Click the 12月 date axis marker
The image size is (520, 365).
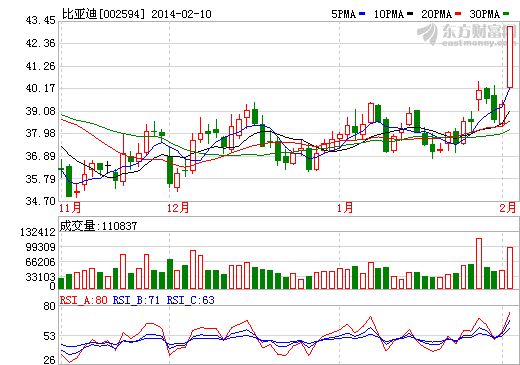click(x=178, y=208)
